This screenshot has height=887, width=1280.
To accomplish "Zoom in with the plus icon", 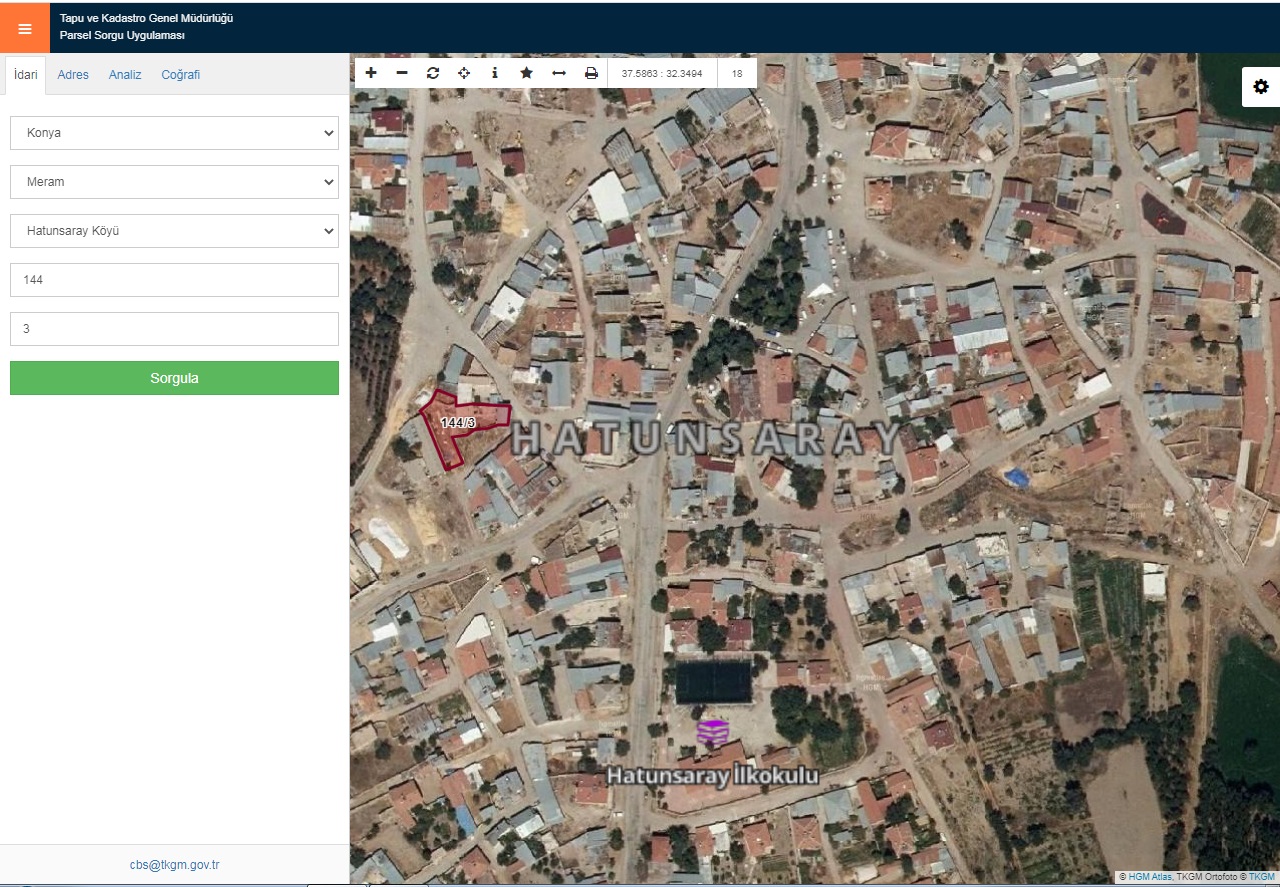I will coord(371,73).
